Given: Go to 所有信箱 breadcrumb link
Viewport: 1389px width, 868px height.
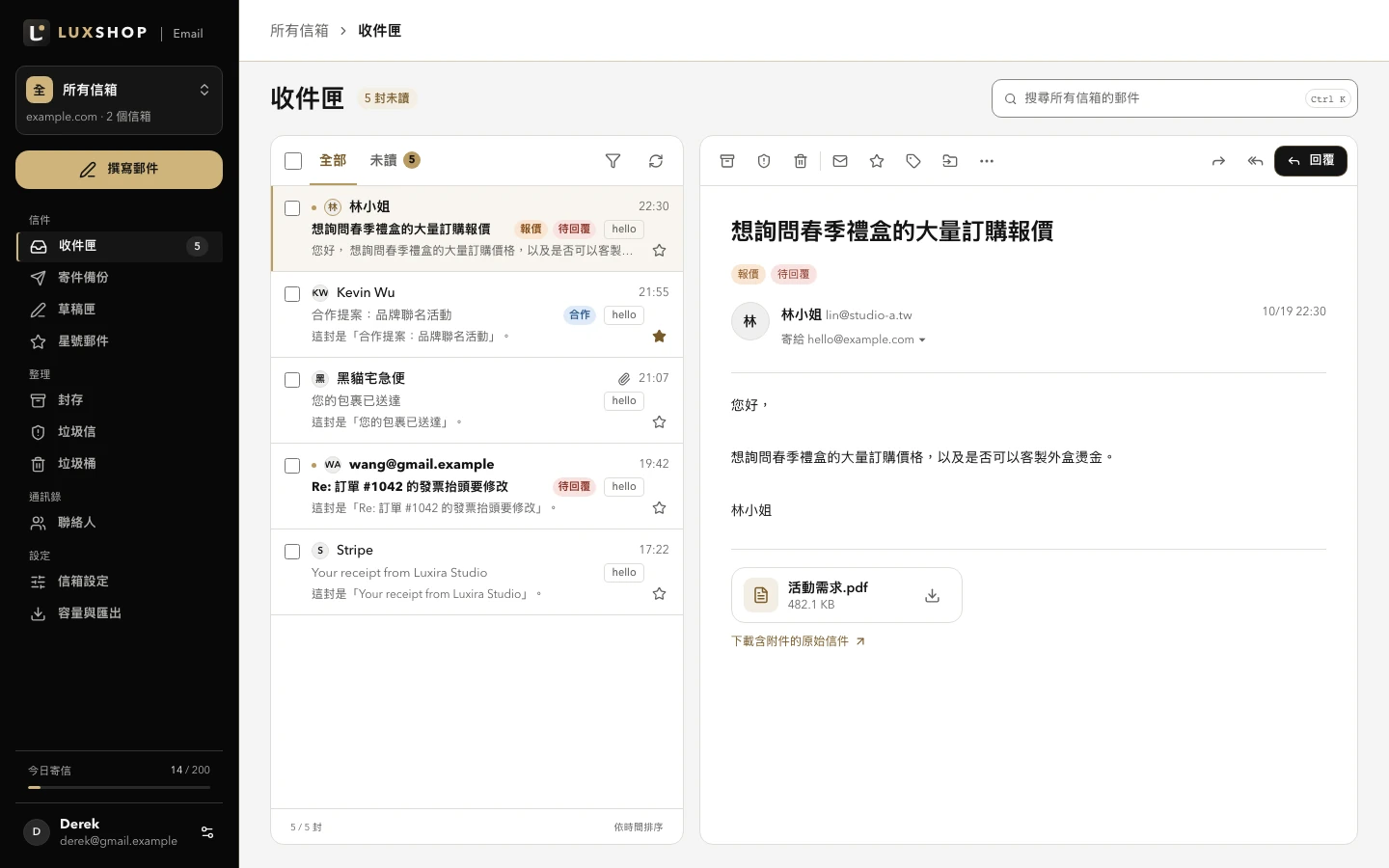Looking at the screenshot, I should 299,31.
